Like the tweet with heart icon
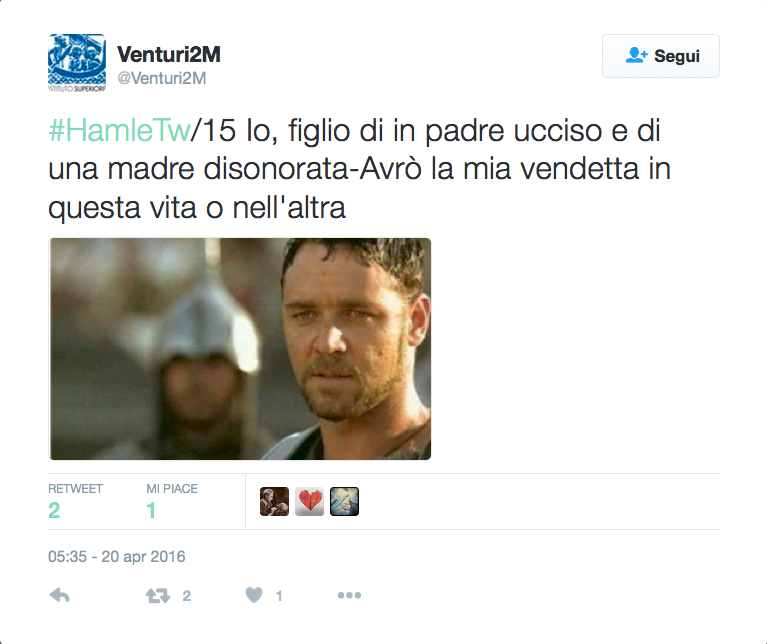 pos(254,595)
